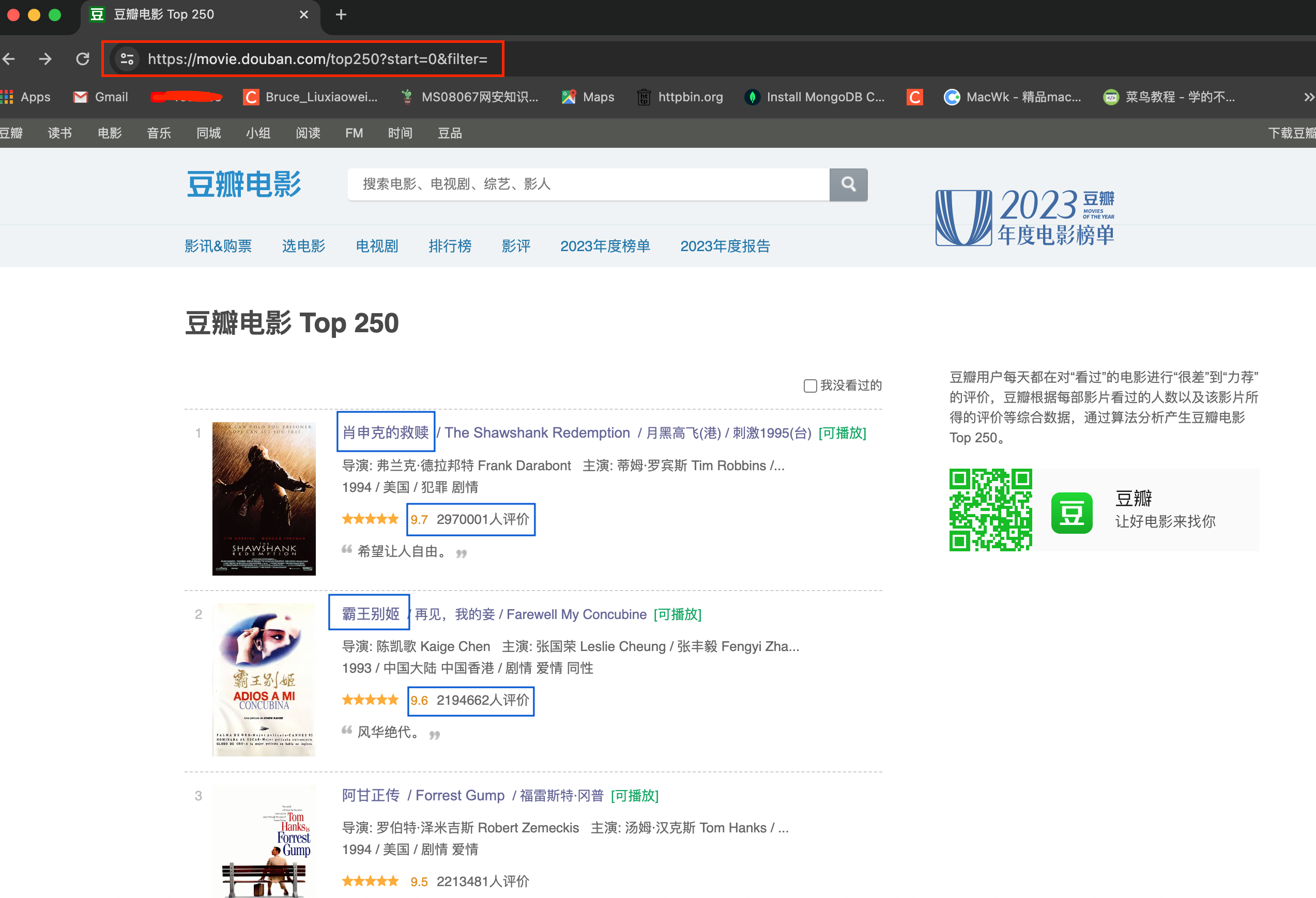Open the Maps bookmark
The width and height of the screenshot is (1316, 898).
point(588,97)
